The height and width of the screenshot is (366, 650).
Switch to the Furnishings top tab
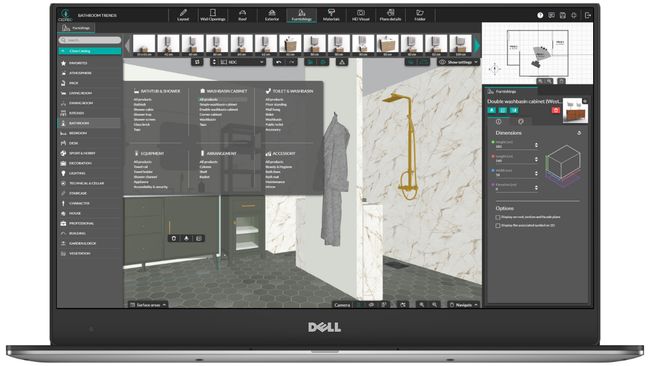[301, 15]
